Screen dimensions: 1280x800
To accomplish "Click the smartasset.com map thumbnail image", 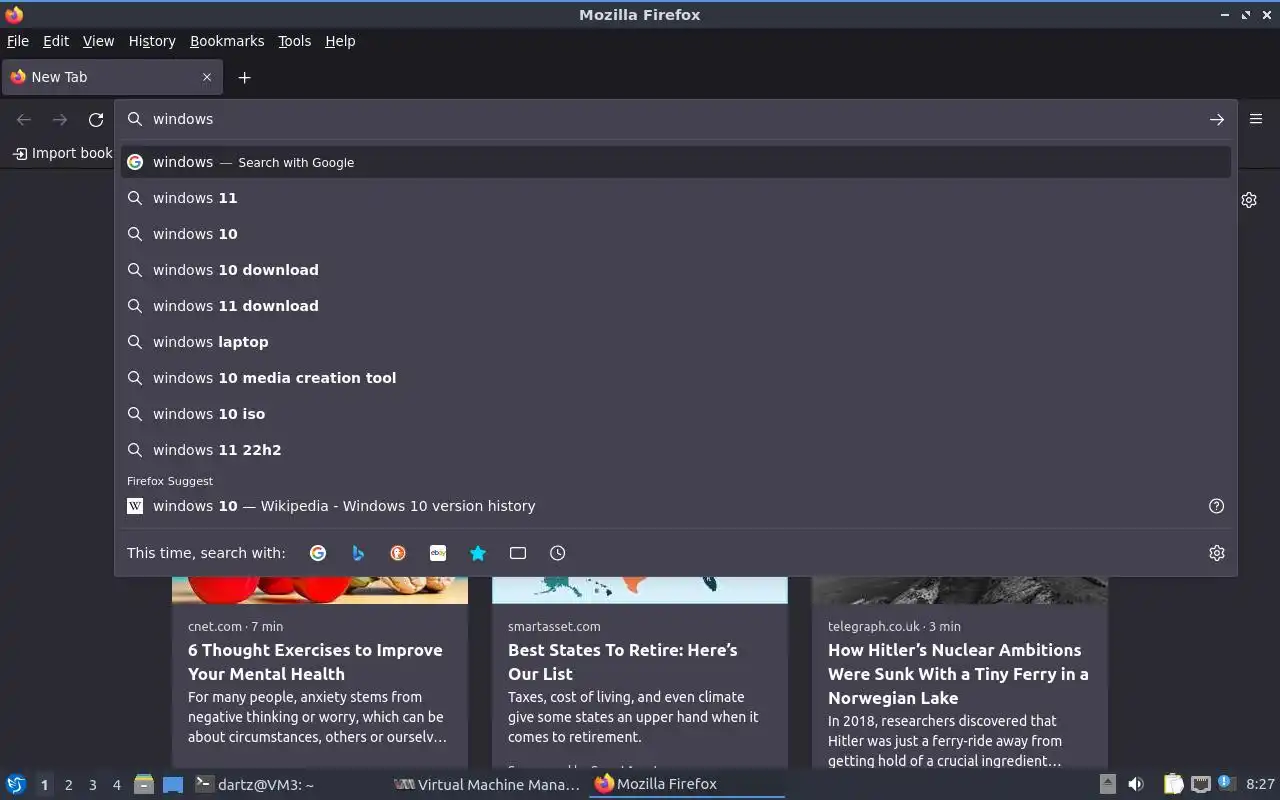I will coord(640,590).
